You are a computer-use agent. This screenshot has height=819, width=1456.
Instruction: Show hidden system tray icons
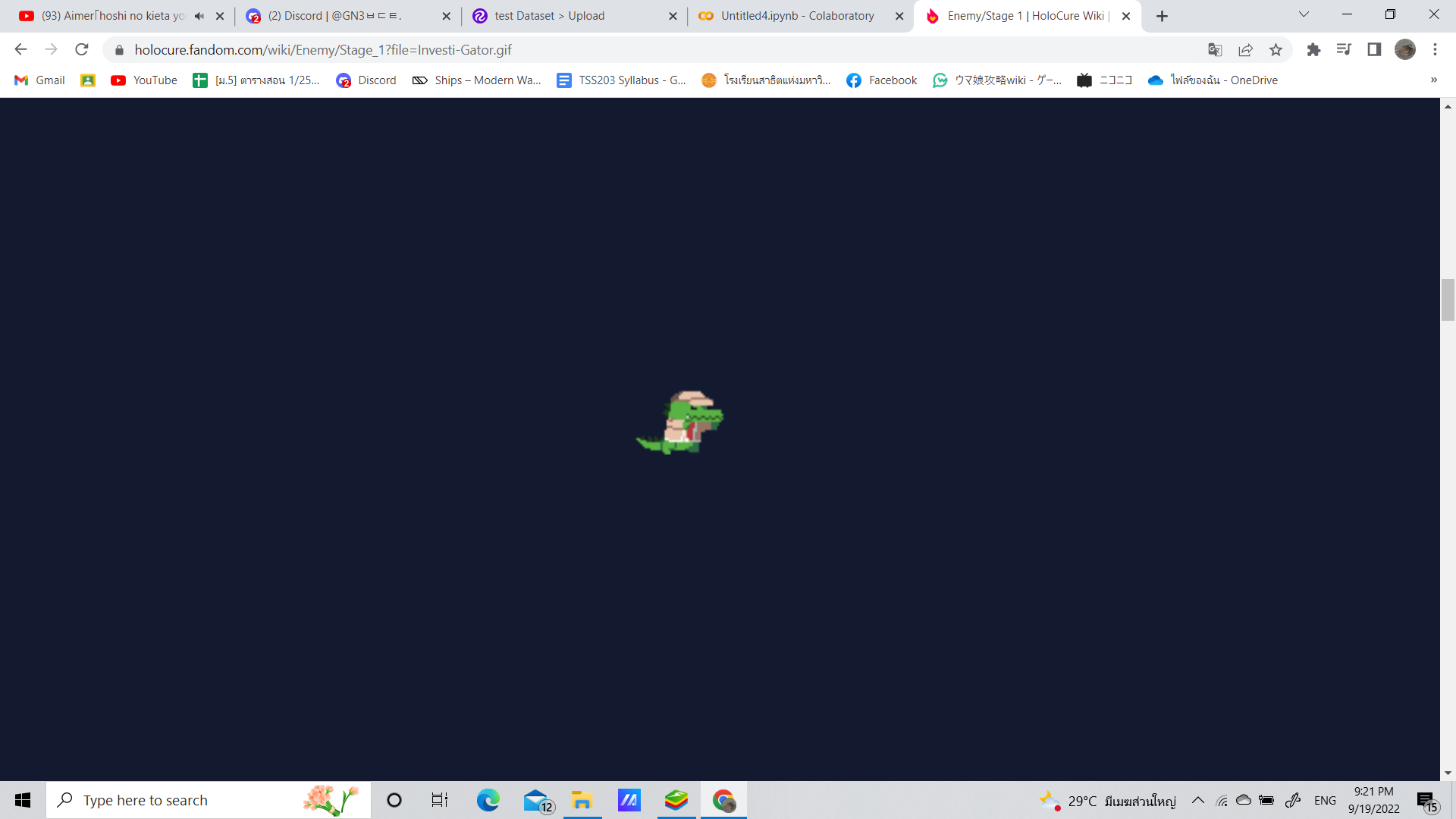coord(1198,800)
